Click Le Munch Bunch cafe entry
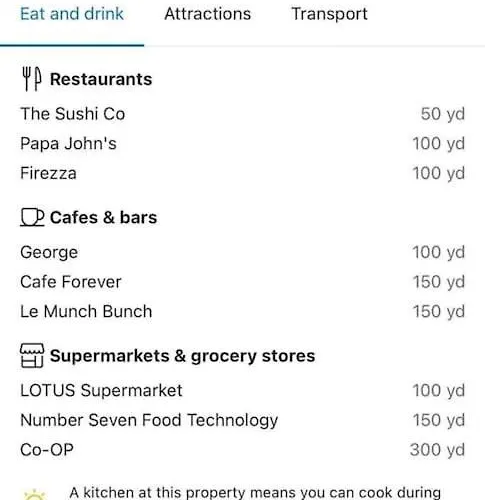Image resolution: width=485 pixels, height=500 pixels. coord(242,312)
